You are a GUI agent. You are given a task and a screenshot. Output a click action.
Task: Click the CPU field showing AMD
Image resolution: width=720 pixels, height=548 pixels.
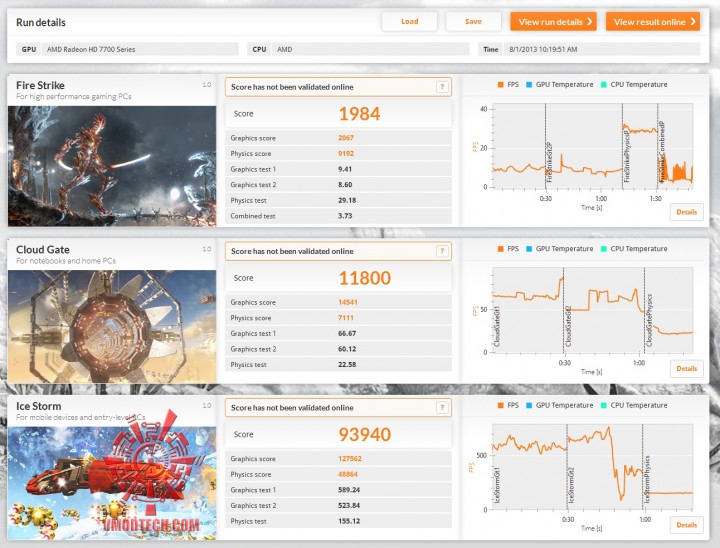(x=371, y=49)
